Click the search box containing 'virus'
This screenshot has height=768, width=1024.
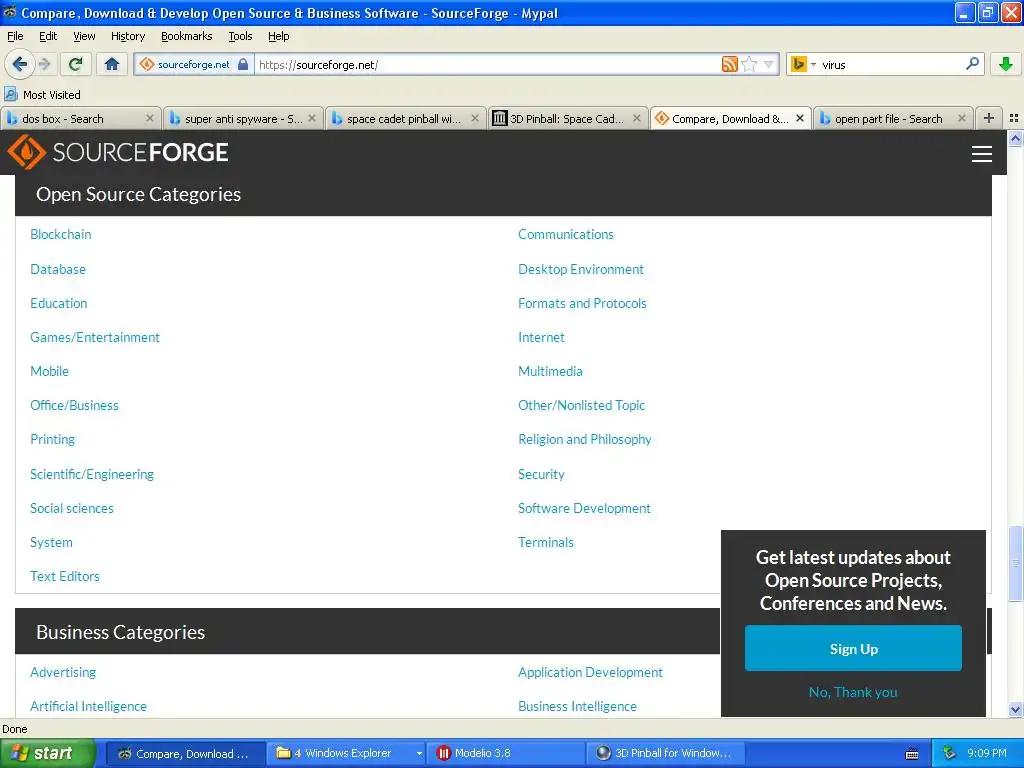891,64
